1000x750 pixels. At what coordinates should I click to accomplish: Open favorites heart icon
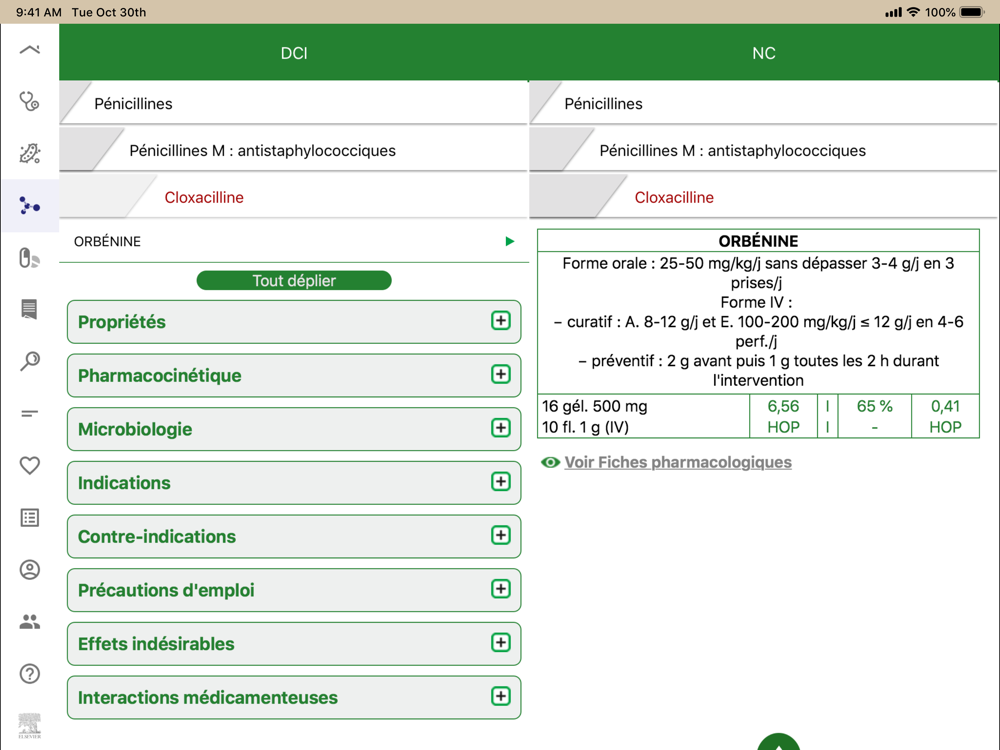tap(29, 466)
